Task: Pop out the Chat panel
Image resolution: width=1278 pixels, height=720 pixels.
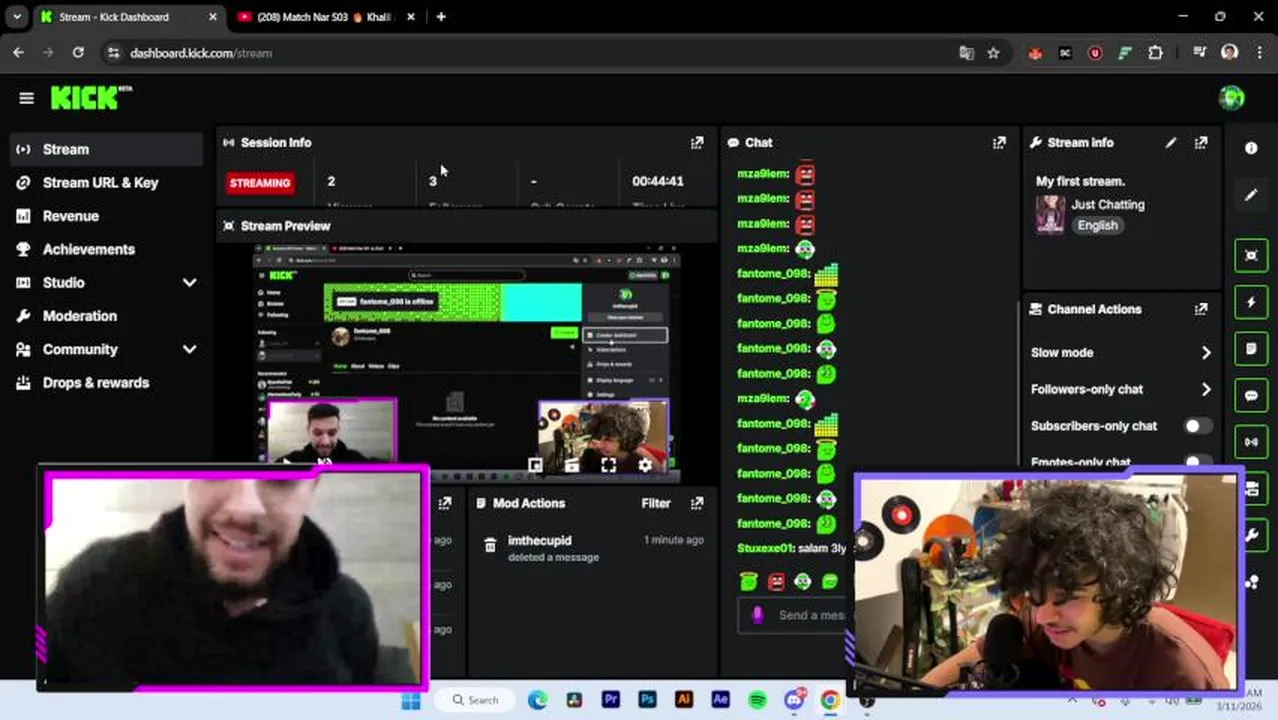Action: coord(999,143)
